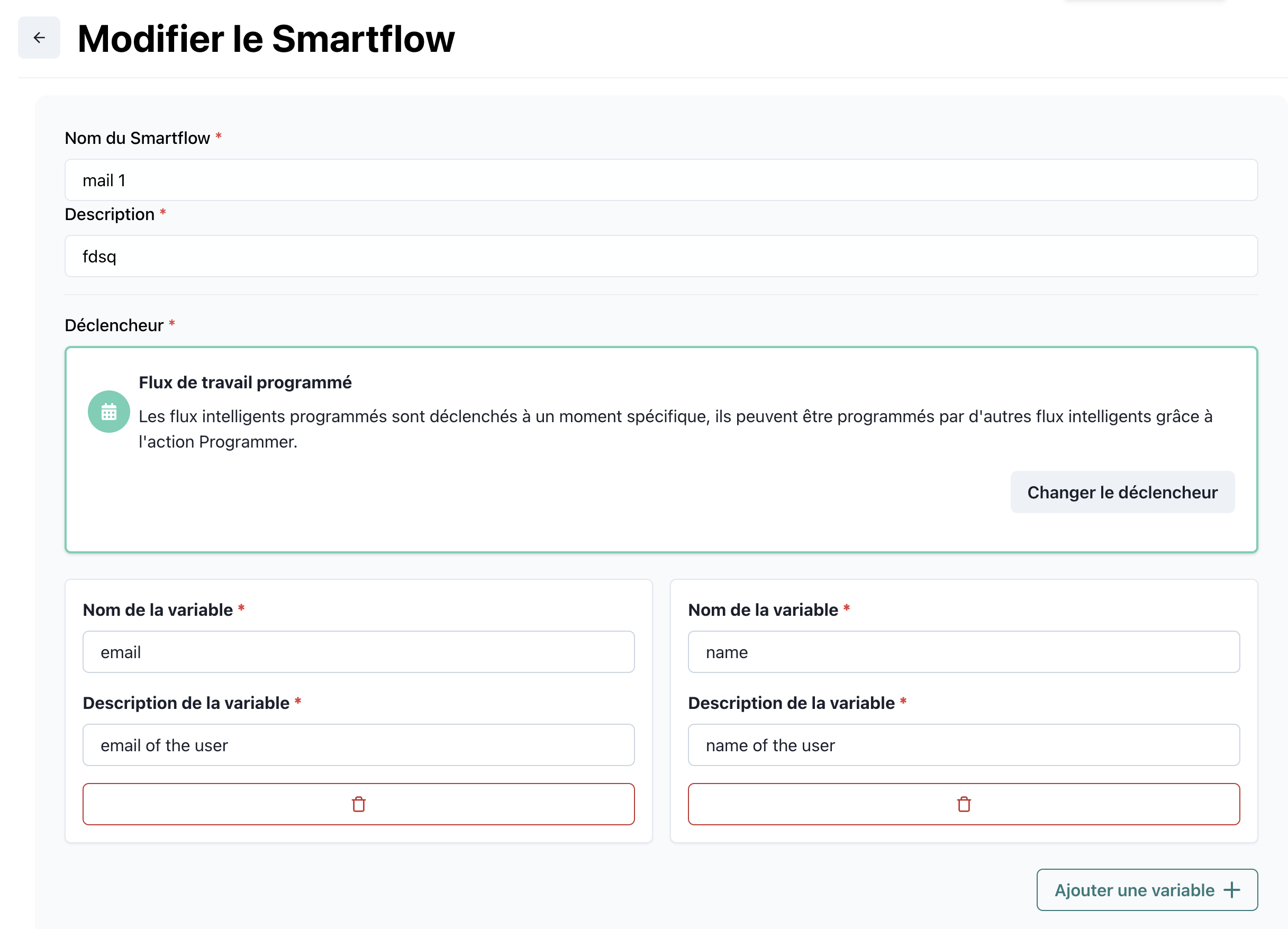Delete the name variable with trash icon
This screenshot has width=1288, height=929.
964,804
